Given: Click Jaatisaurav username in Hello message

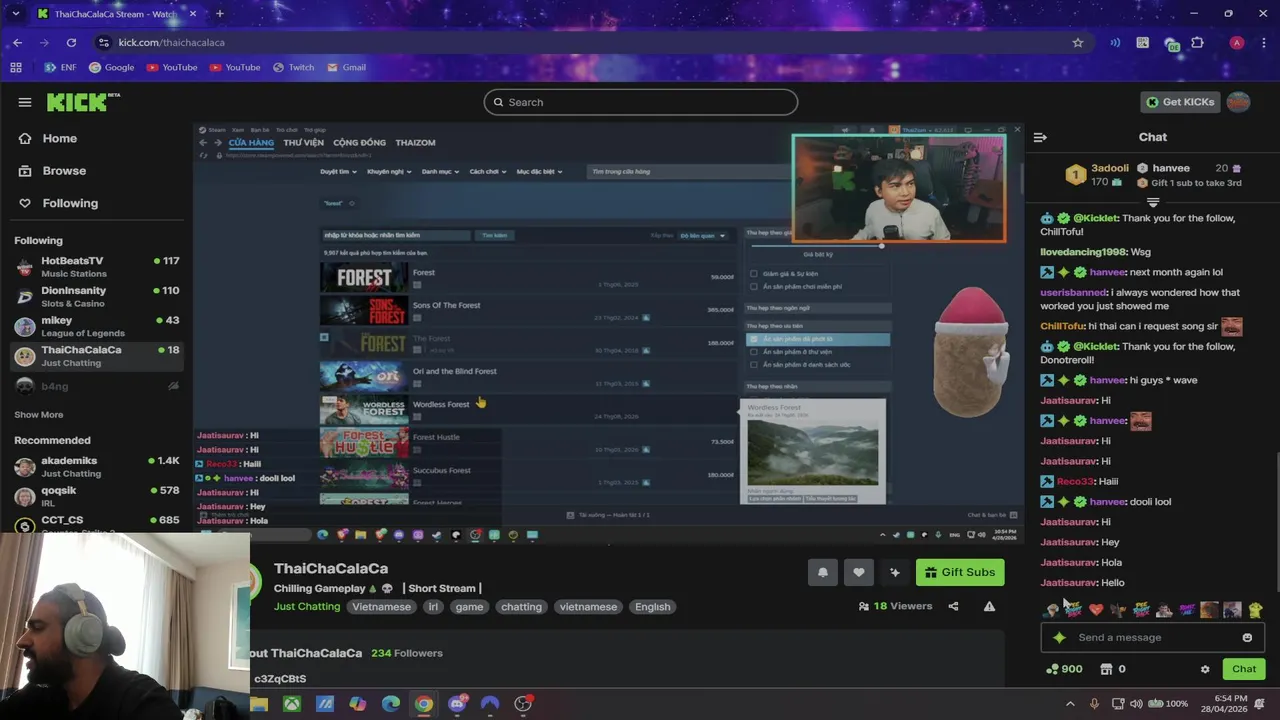Looking at the screenshot, I should coord(1069,582).
